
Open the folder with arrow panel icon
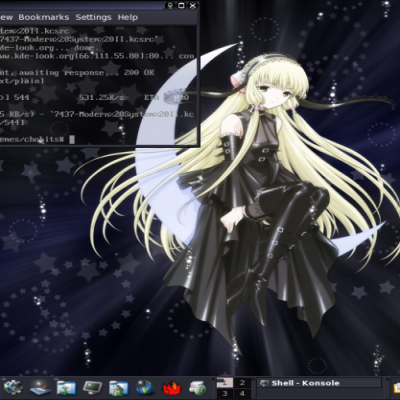[x=66, y=388]
